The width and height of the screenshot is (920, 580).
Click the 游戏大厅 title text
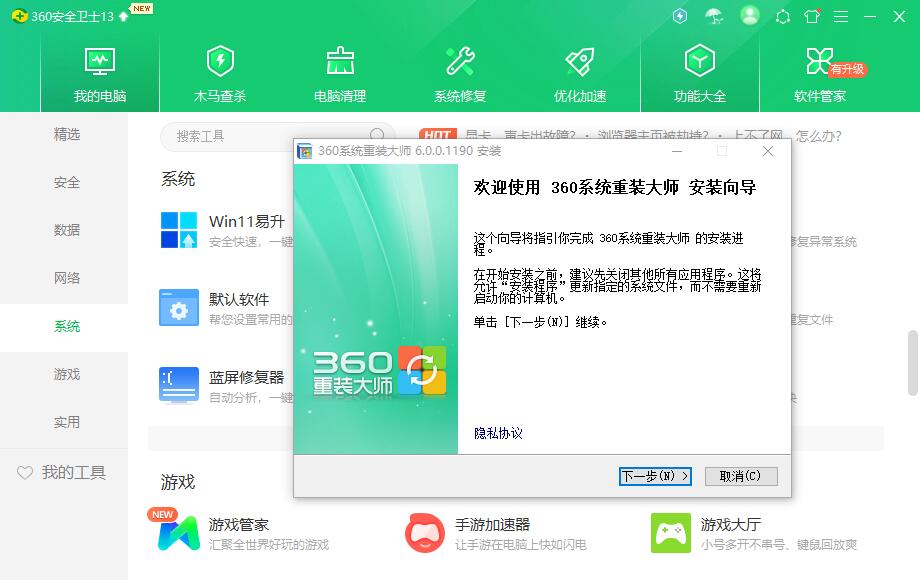730,524
